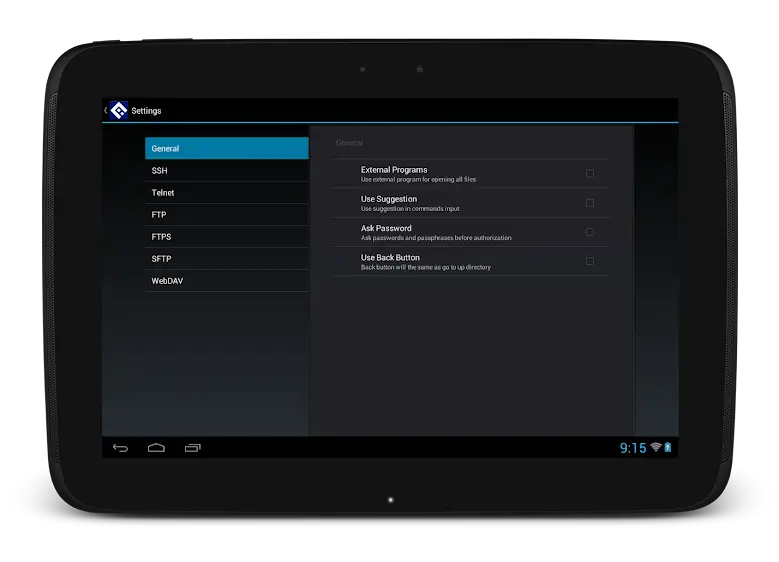Select the SFTP settings category
The height and width of the screenshot is (562, 779).
pyautogui.click(x=227, y=258)
